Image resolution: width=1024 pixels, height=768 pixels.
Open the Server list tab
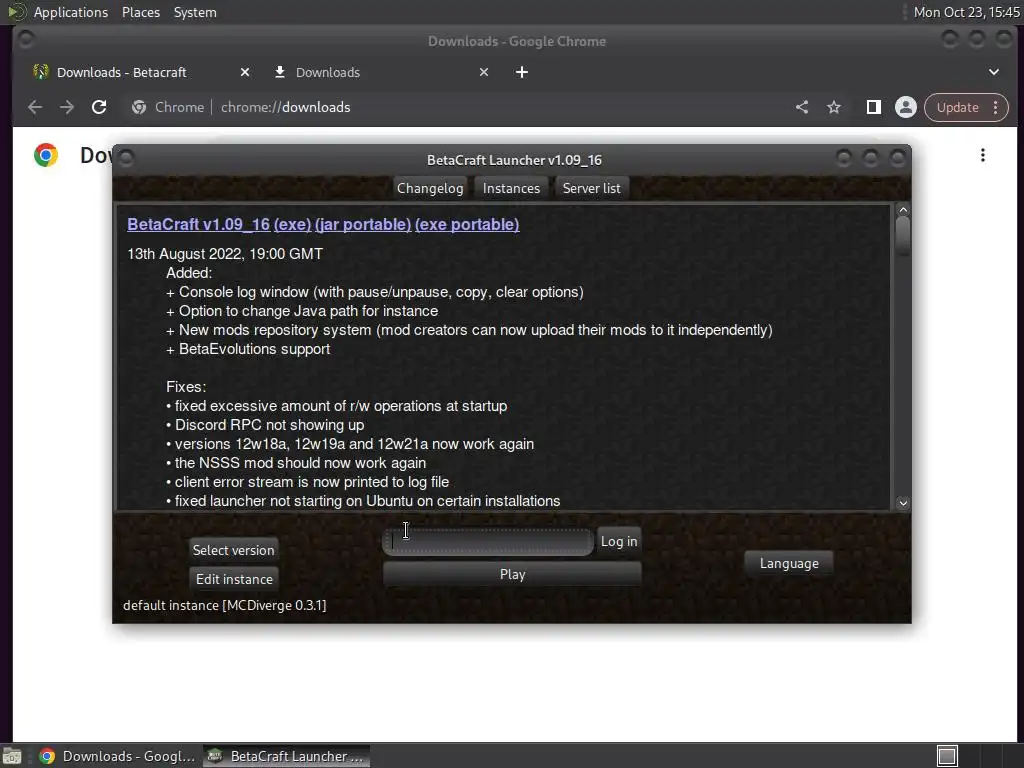click(x=591, y=188)
